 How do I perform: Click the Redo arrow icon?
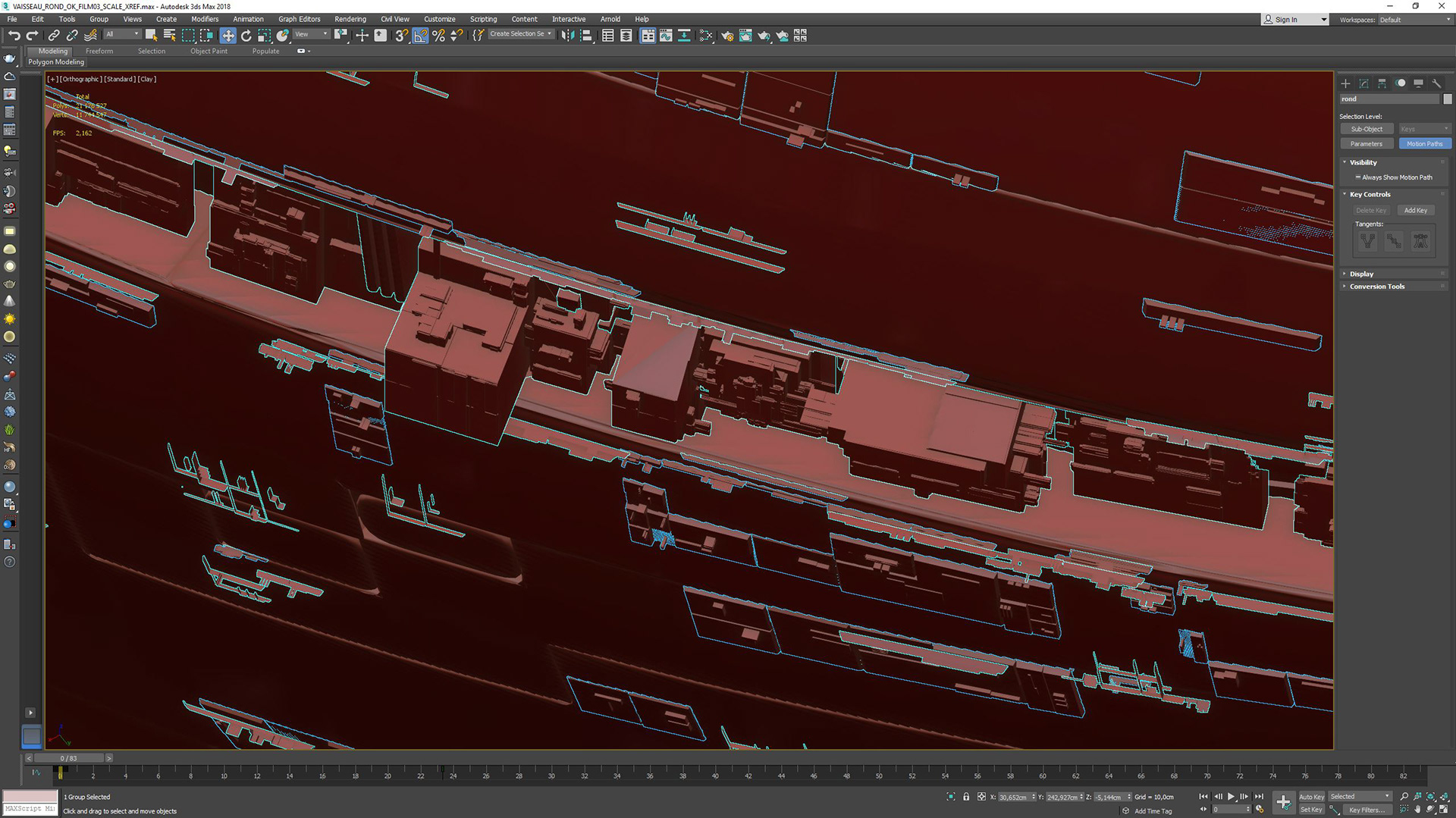(32, 35)
